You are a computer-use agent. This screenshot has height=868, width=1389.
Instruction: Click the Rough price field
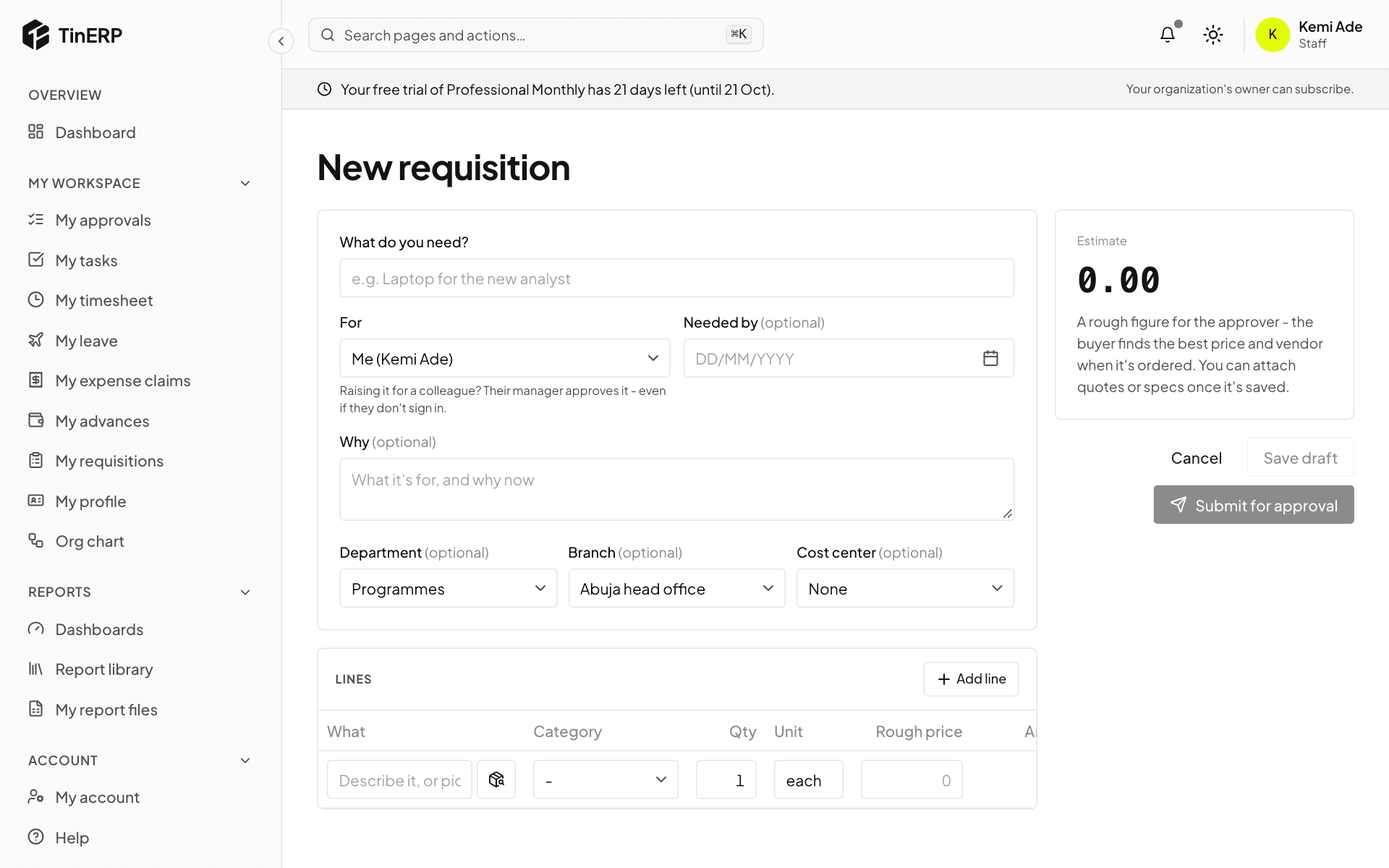click(x=912, y=780)
